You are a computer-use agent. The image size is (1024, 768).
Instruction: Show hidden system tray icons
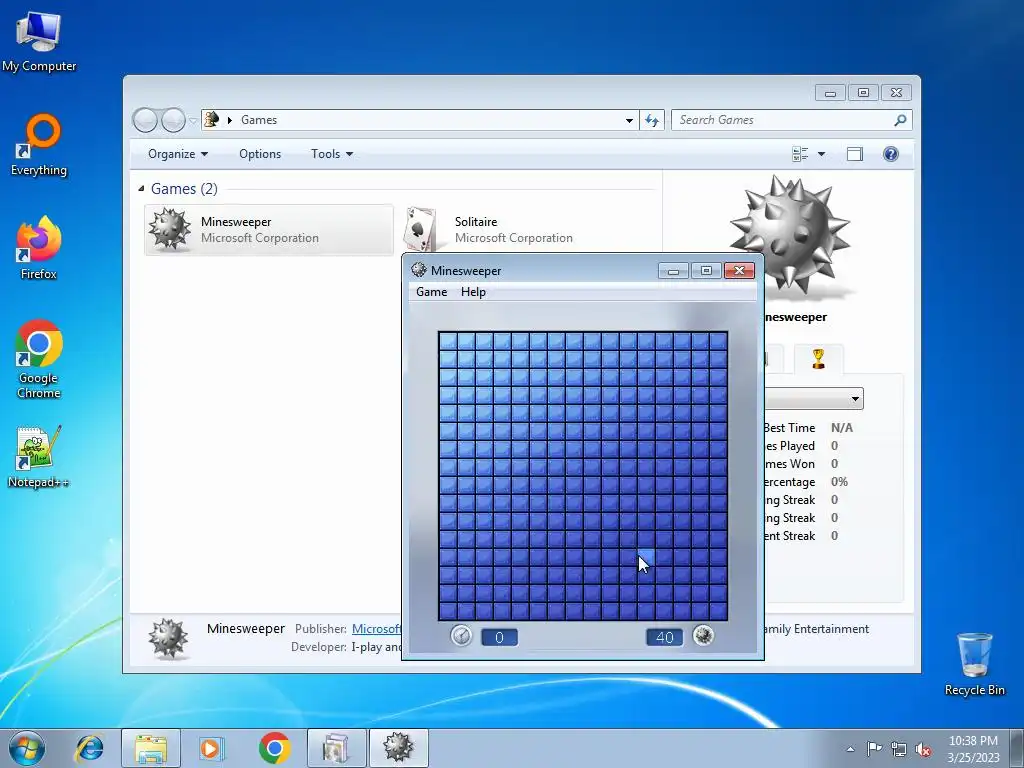click(850, 749)
